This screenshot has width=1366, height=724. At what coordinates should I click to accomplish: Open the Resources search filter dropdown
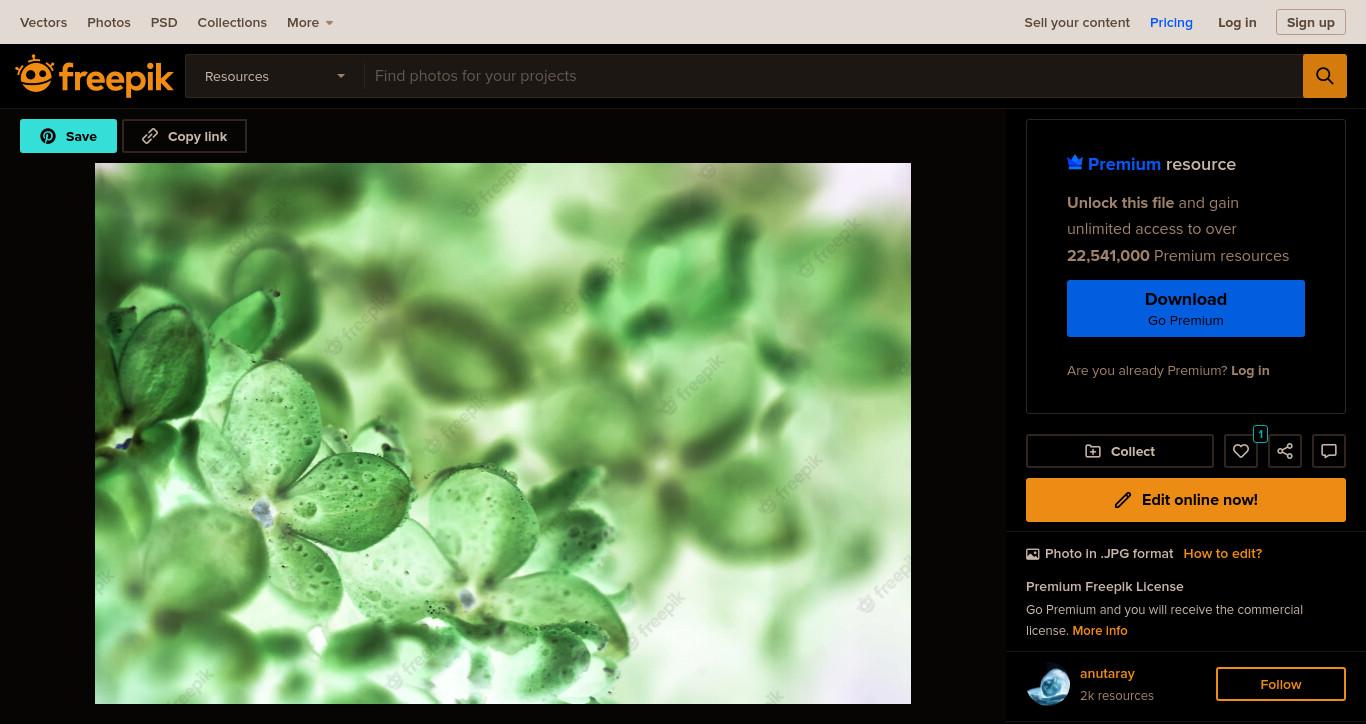click(275, 76)
